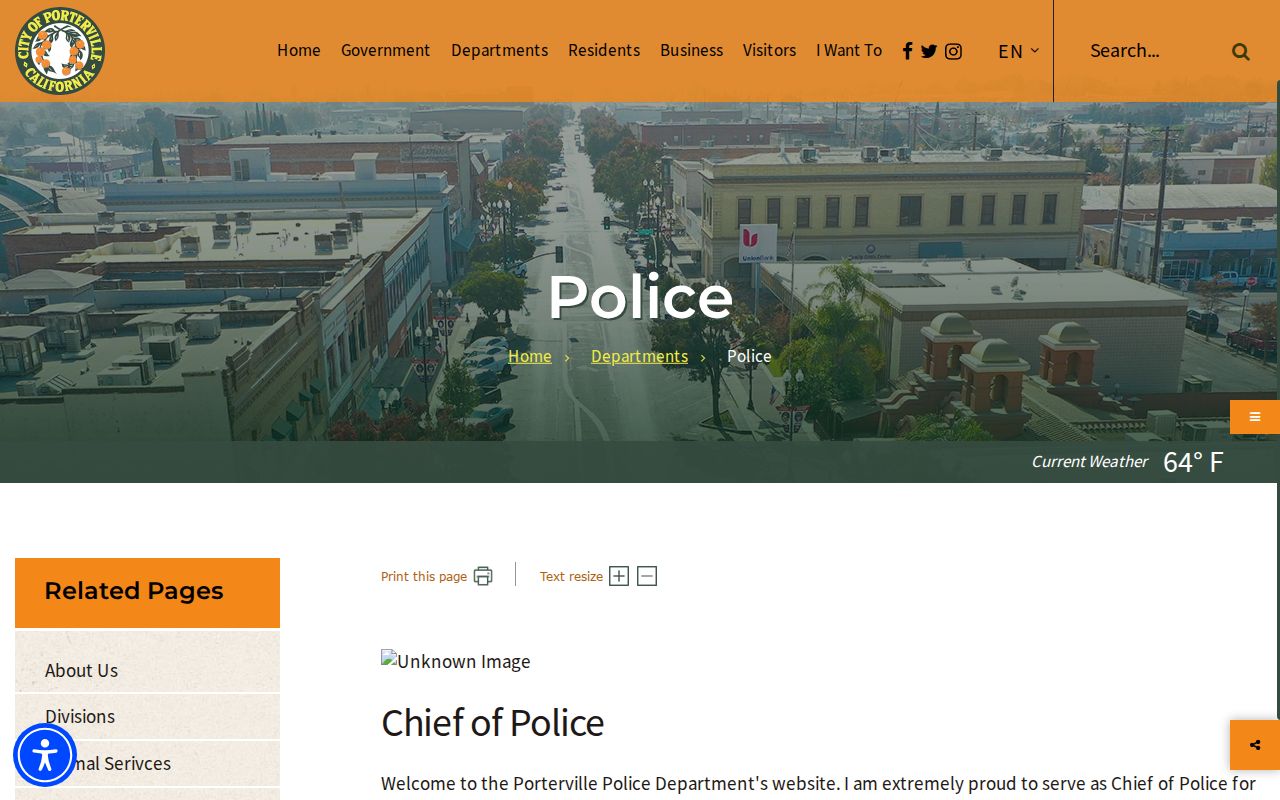The width and height of the screenshot is (1280, 800).
Task: Click the Police breadcrumb text
Action: (x=749, y=356)
